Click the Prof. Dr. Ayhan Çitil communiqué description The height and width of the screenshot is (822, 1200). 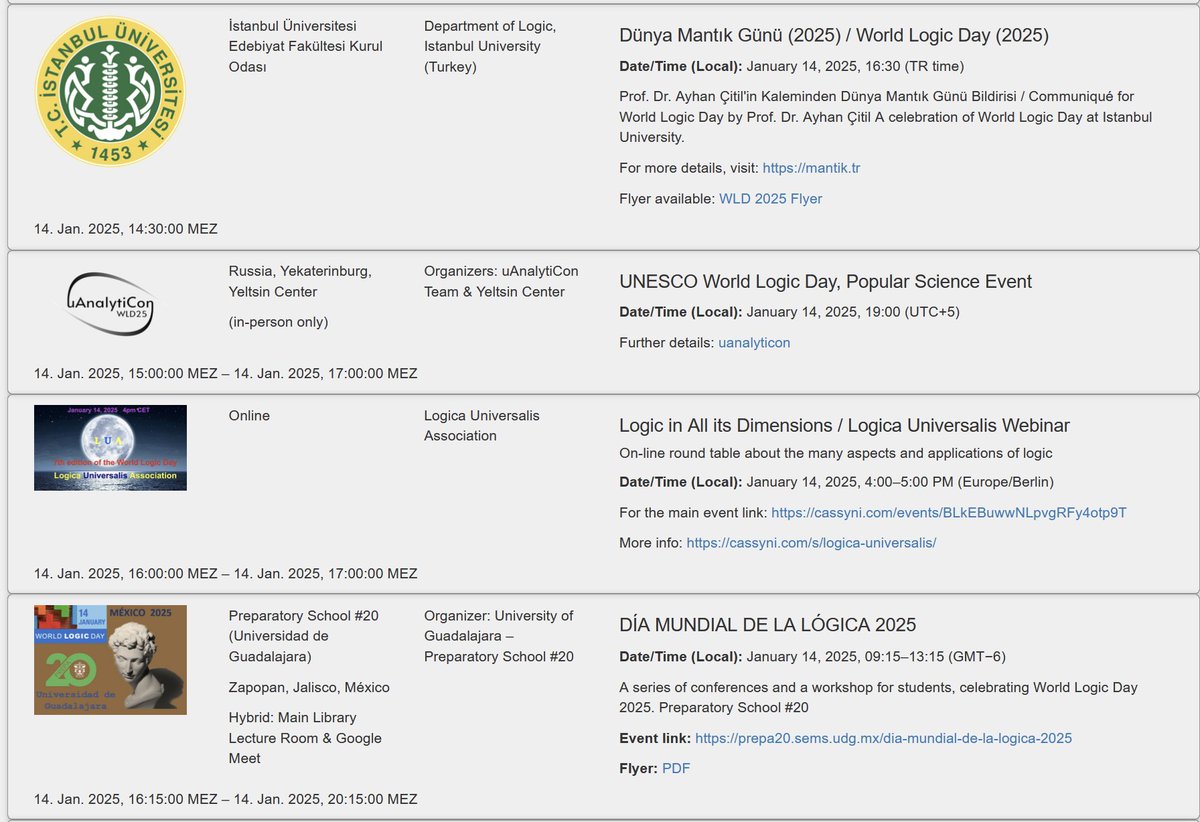coord(886,117)
